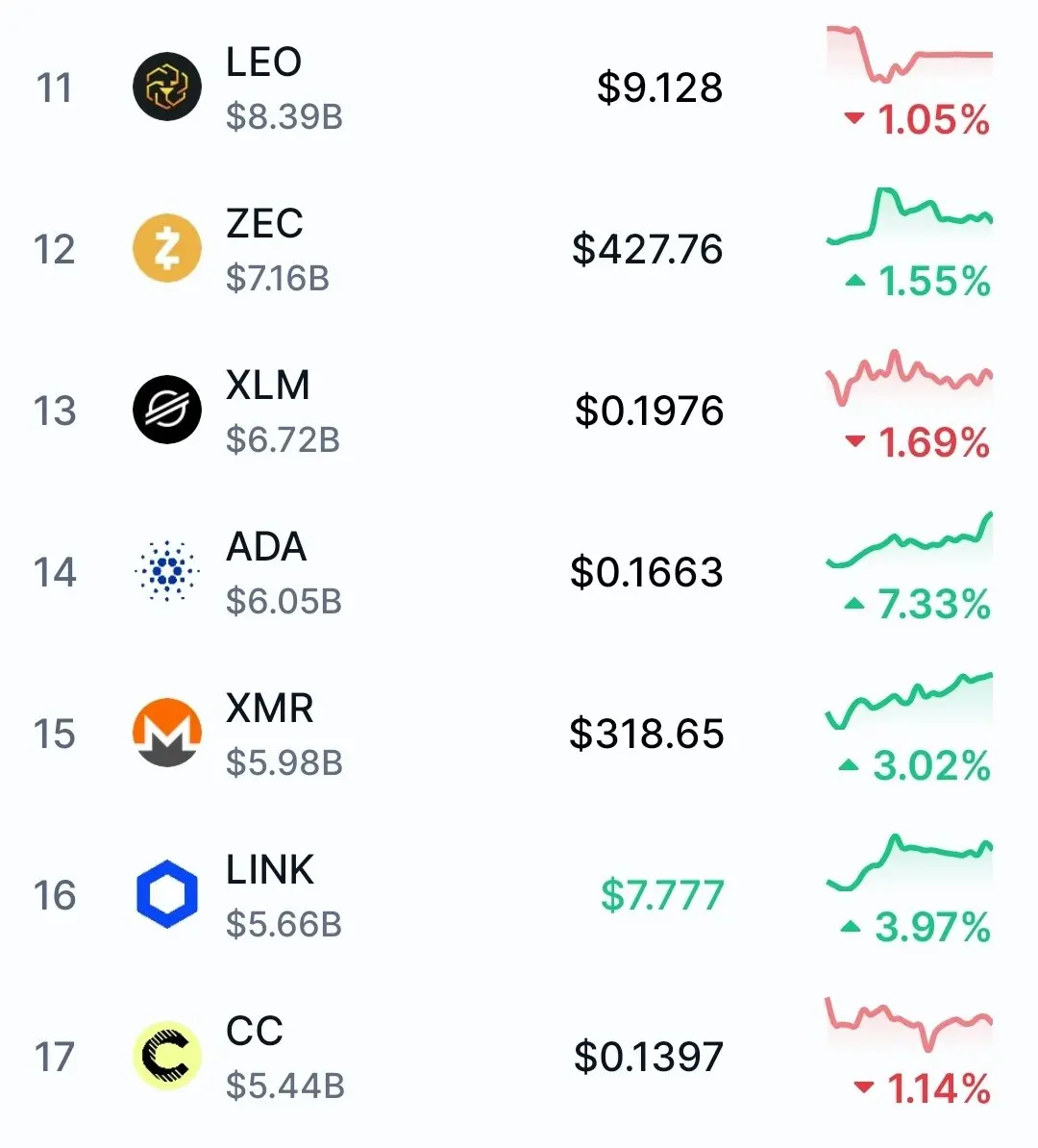Select the ADA 7.33% change indicator
This screenshot has height=1148, width=1038.
(x=918, y=604)
